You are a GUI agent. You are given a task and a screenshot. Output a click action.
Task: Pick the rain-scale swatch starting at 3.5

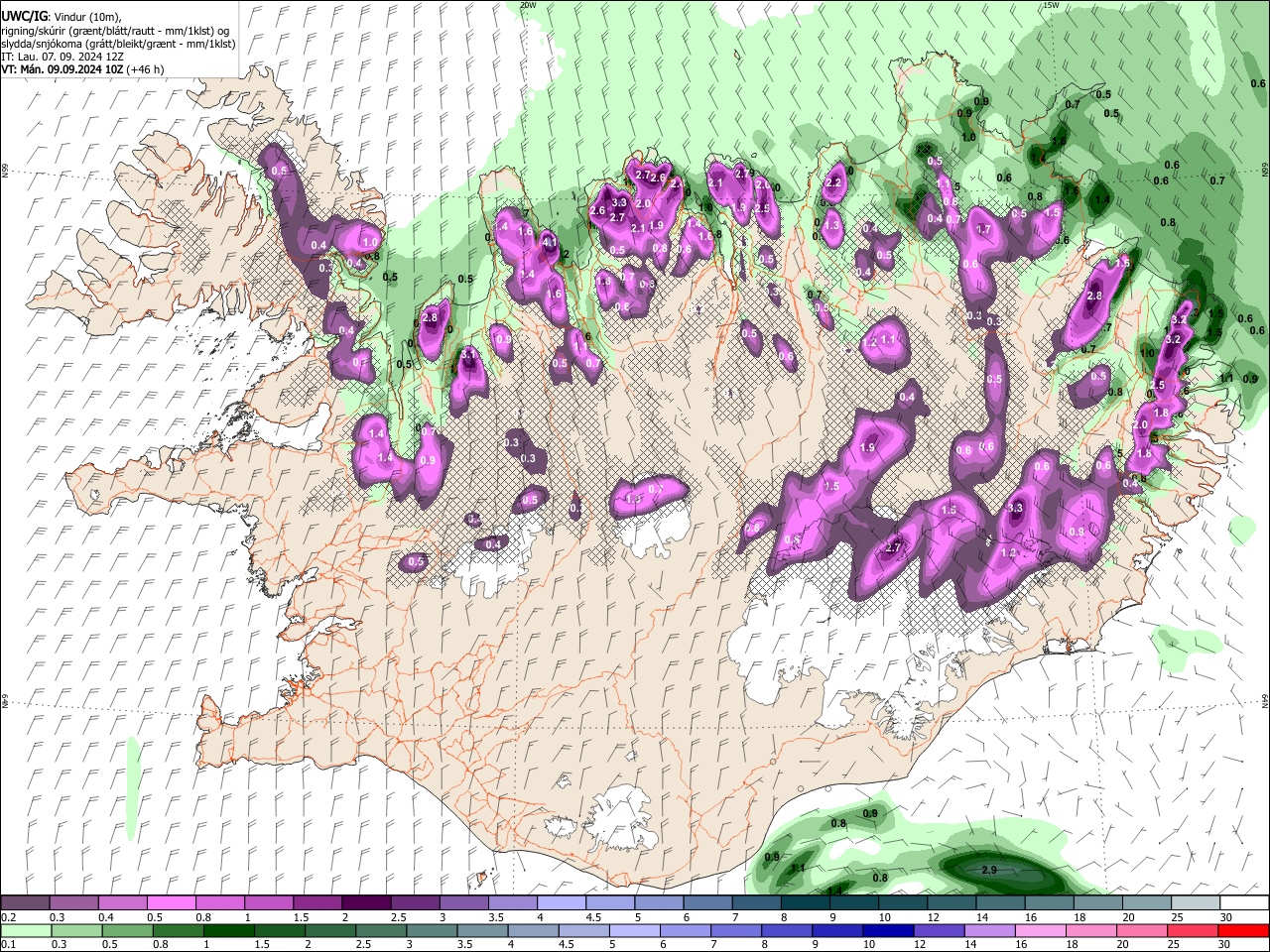tap(482, 930)
